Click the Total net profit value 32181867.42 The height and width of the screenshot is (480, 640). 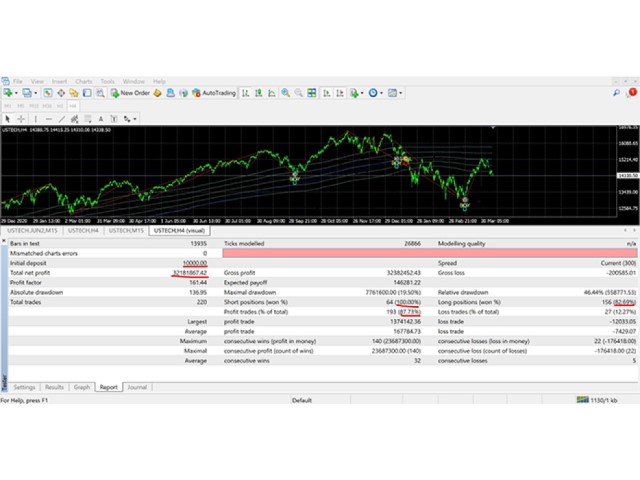[x=190, y=273]
